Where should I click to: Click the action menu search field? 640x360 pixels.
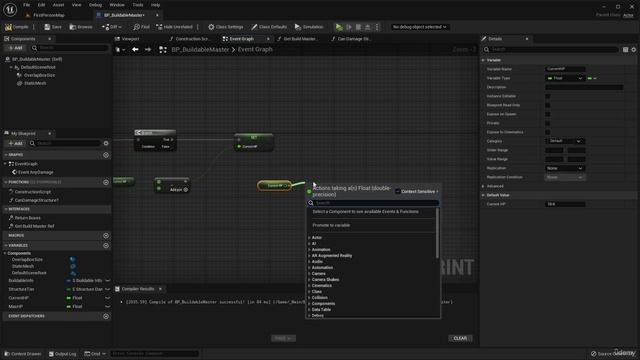click(373, 203)
